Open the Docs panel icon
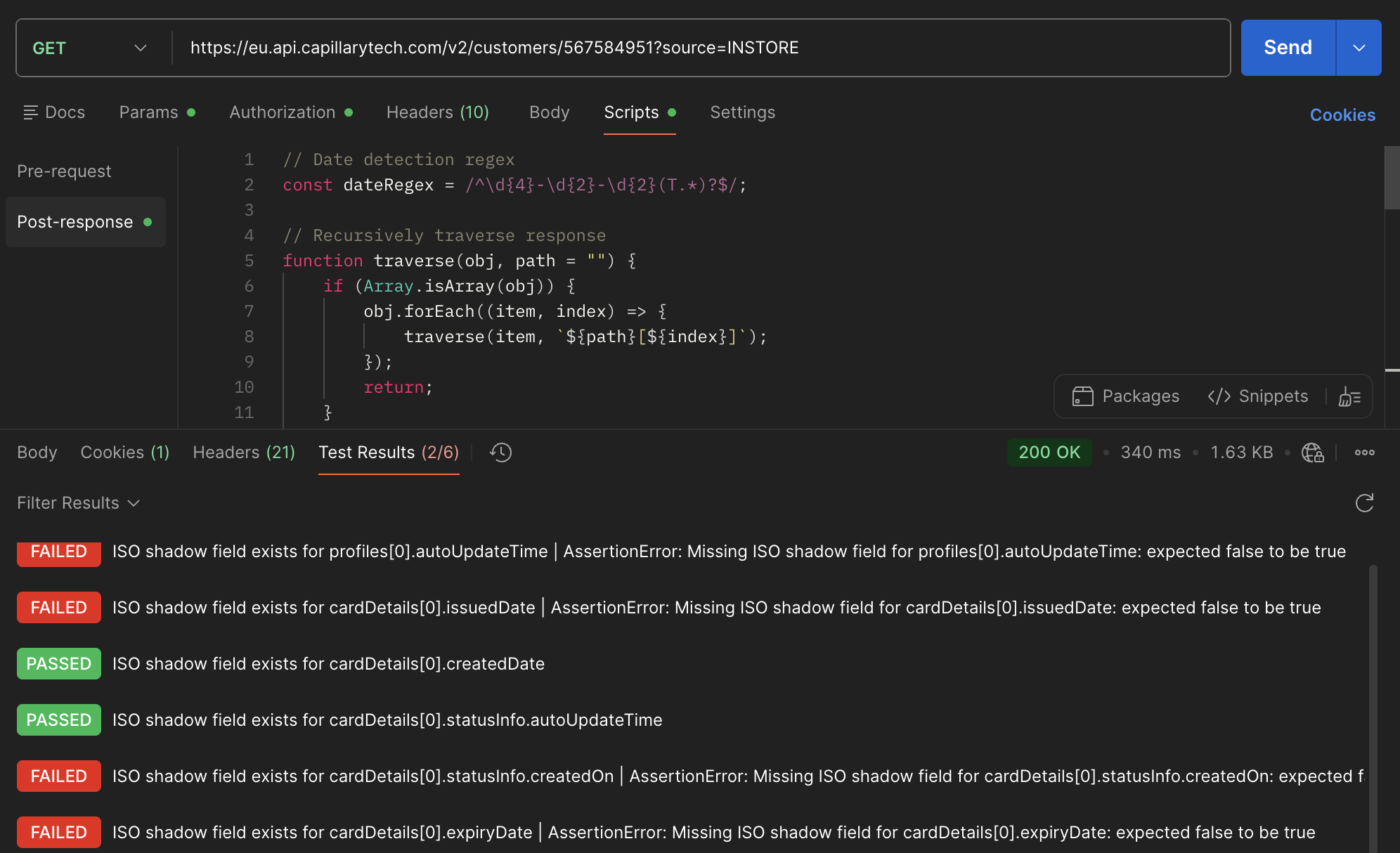 point(31,112)
